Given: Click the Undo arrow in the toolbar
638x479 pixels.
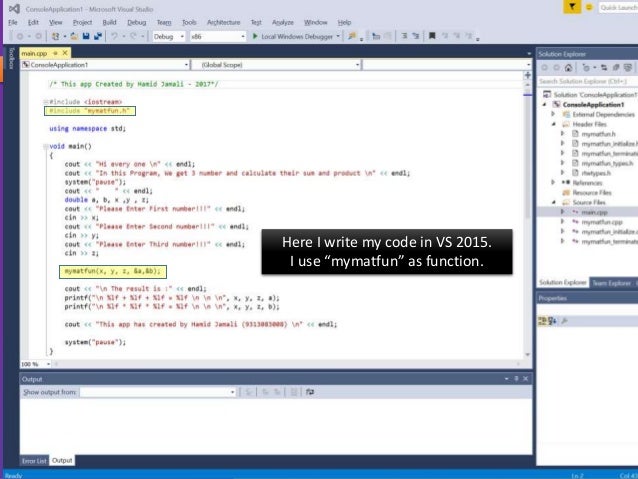Looking at the screenshot, I should click(x=114, y=36).
